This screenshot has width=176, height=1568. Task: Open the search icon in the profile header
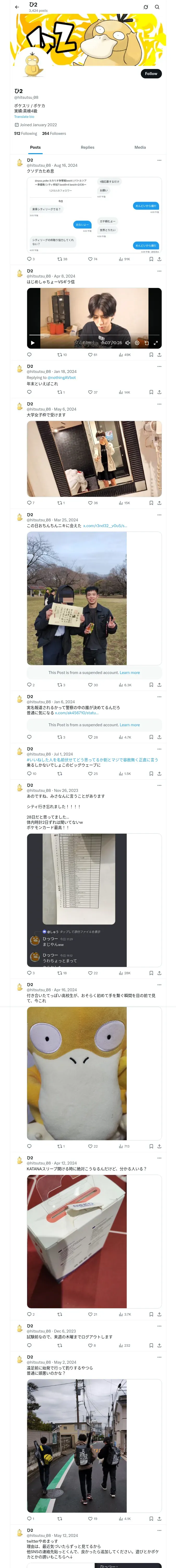157,7
